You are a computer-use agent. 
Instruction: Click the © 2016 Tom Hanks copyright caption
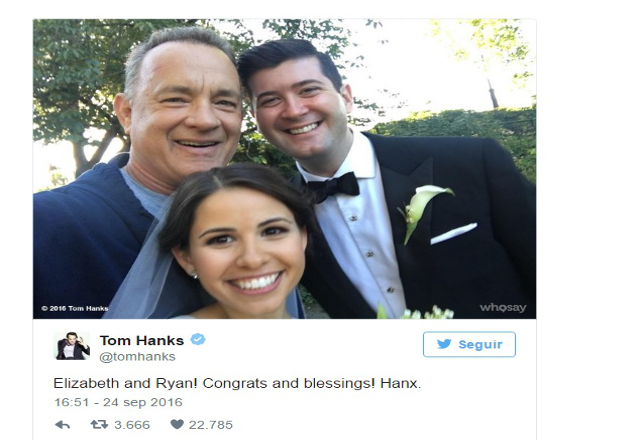[75, 308]
